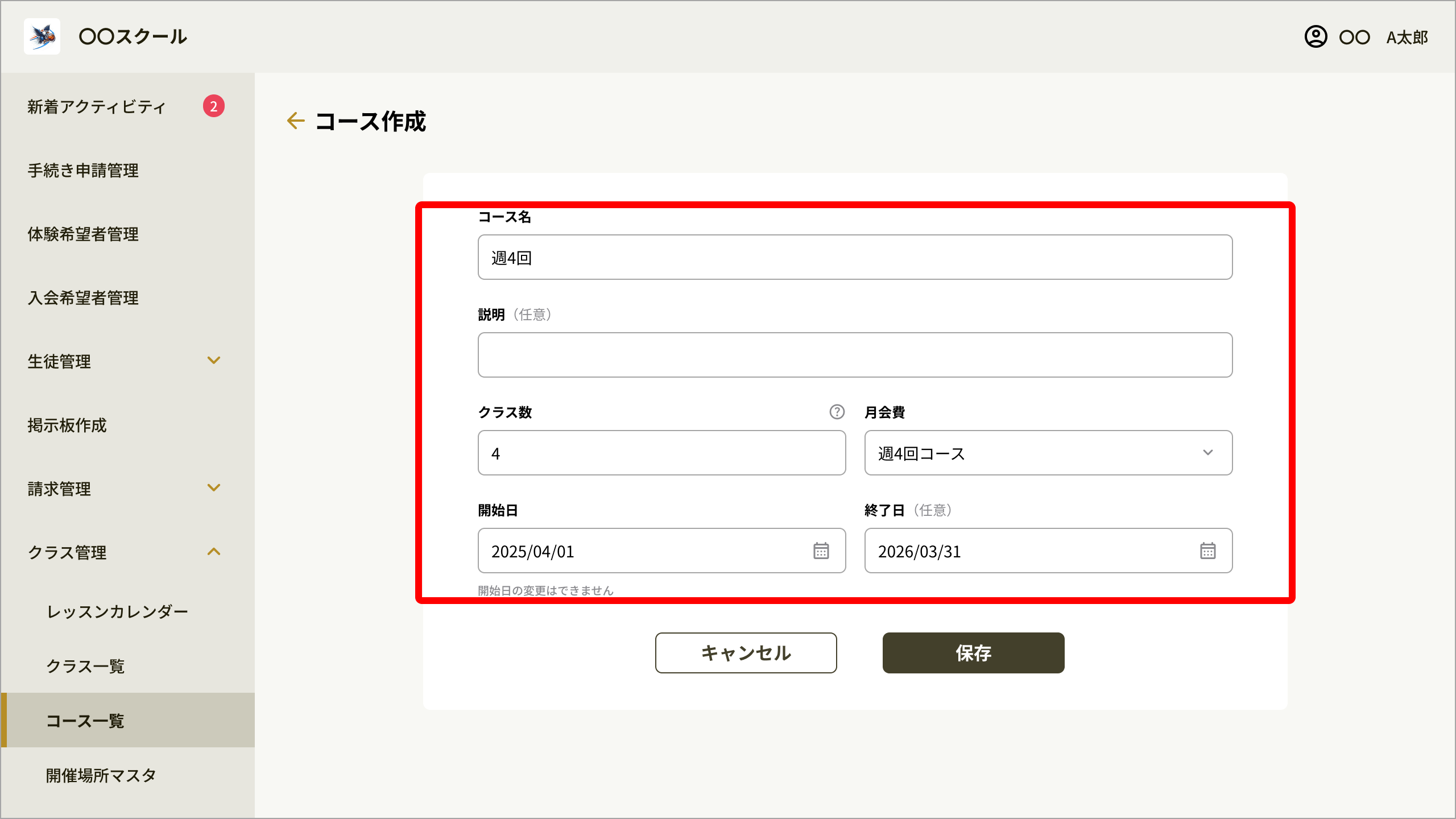
Task: Open the calendar picker for 終了日
Action: coord(1207,551)
